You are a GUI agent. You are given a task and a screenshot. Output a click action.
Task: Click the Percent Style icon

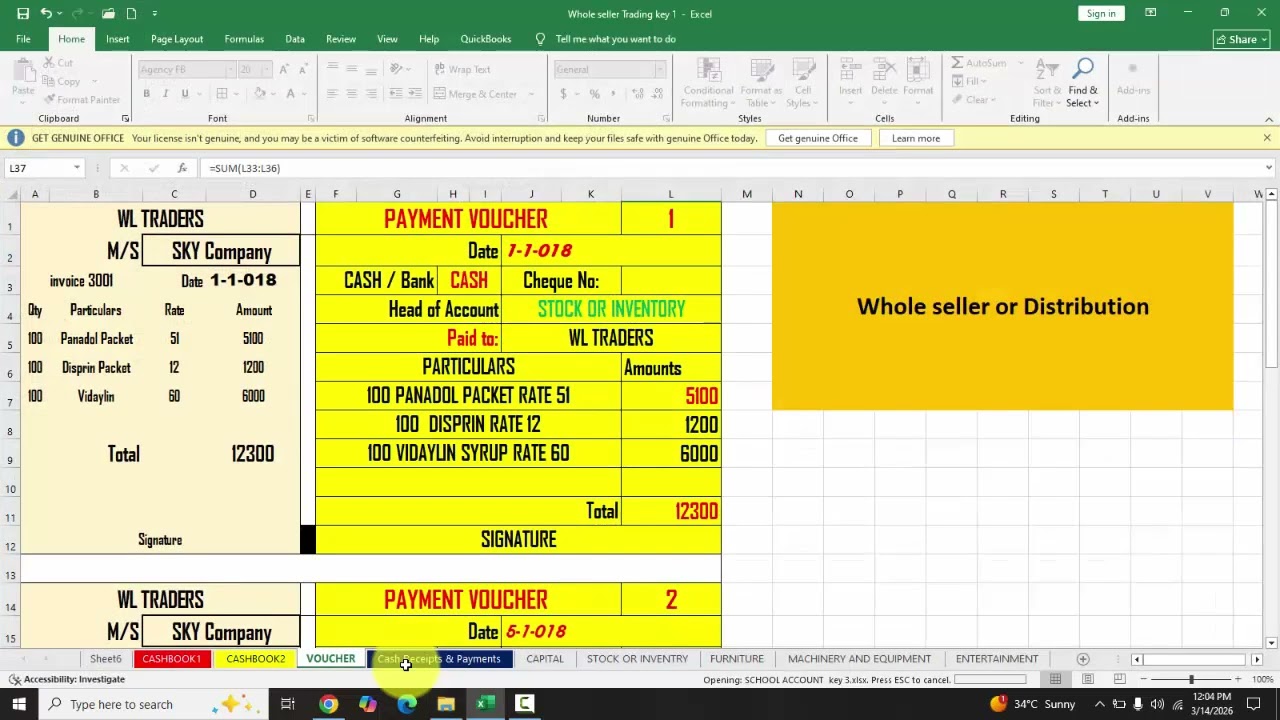[594, 94]
